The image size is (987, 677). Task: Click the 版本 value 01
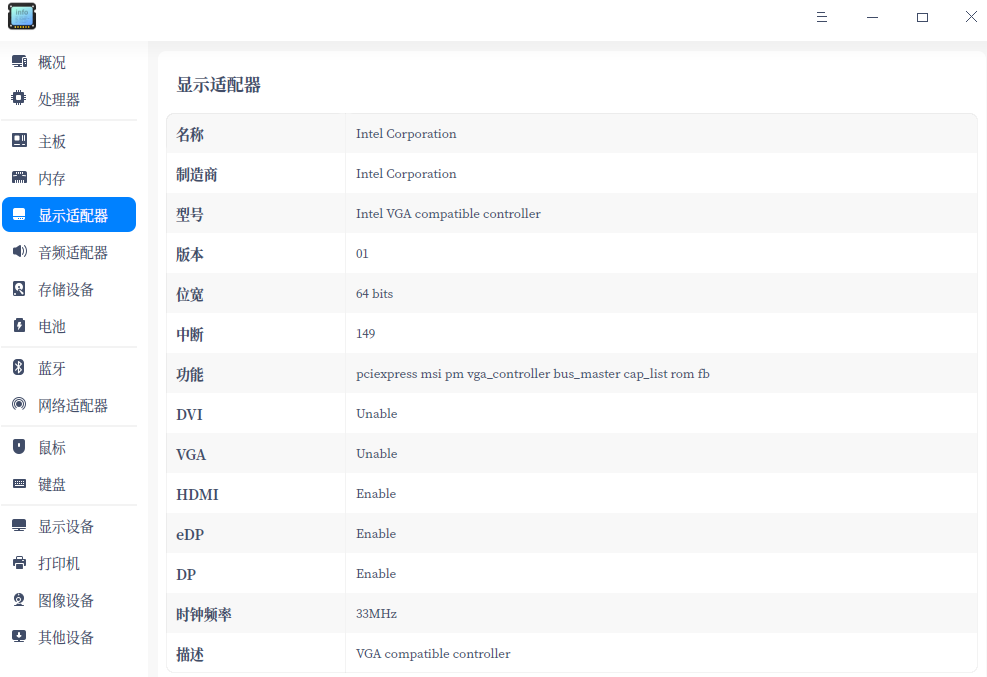pyautogui.click(x=362, y=254)
